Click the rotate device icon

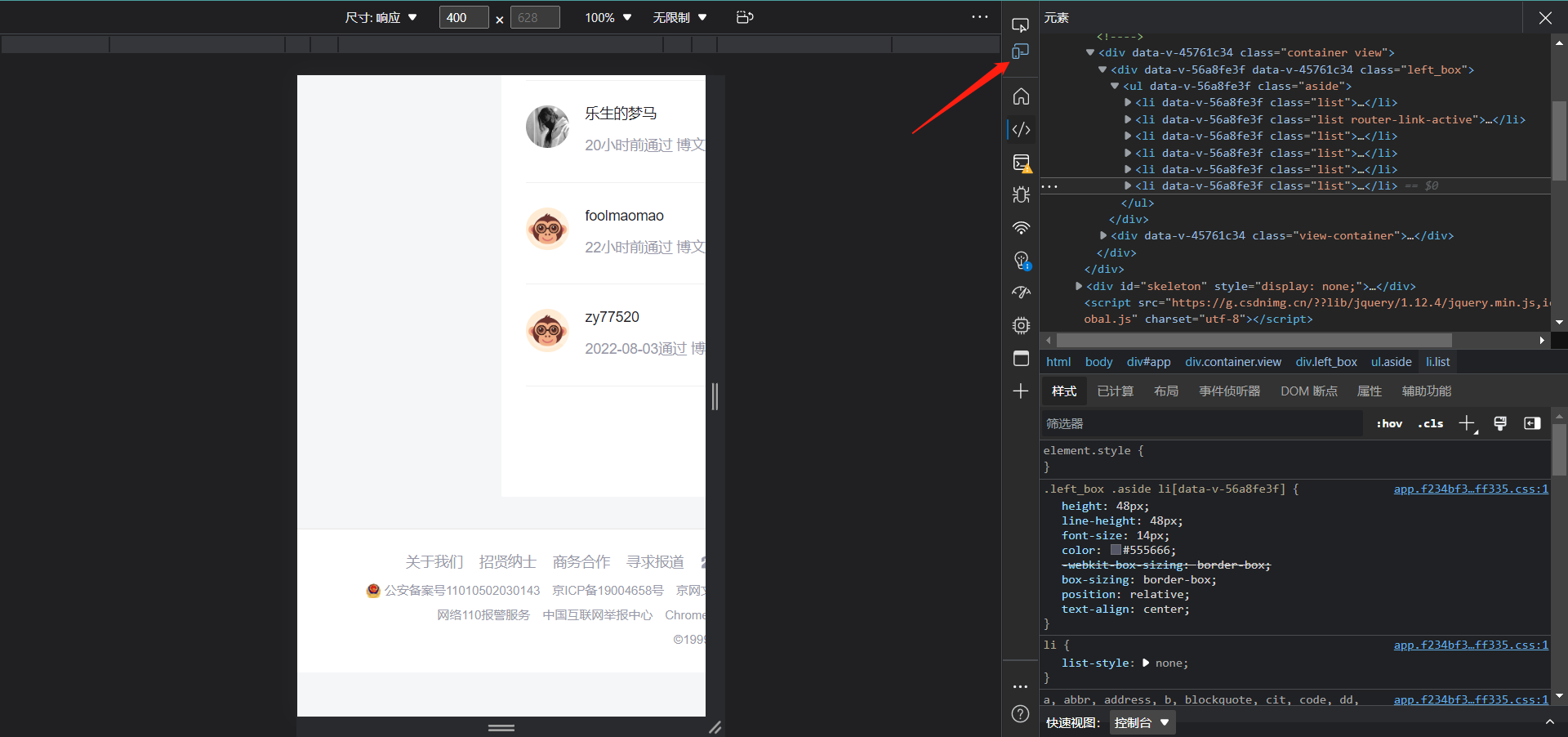[x=745, y=17]
